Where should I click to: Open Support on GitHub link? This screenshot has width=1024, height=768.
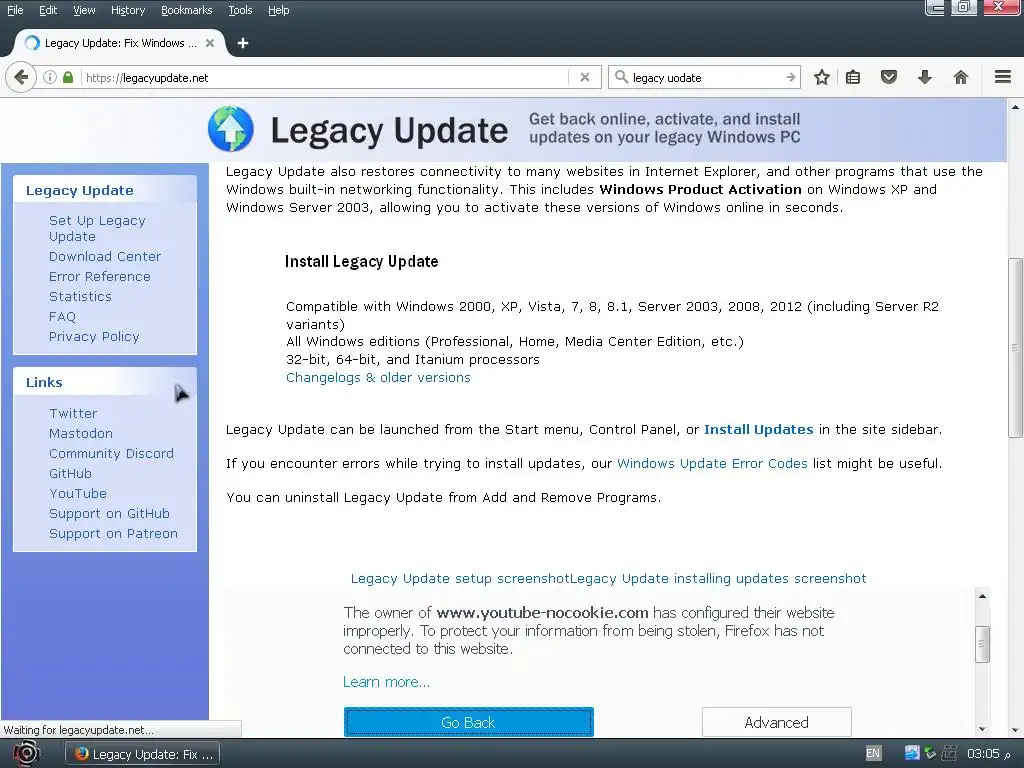pyautogui.click(x=109, y=514)
